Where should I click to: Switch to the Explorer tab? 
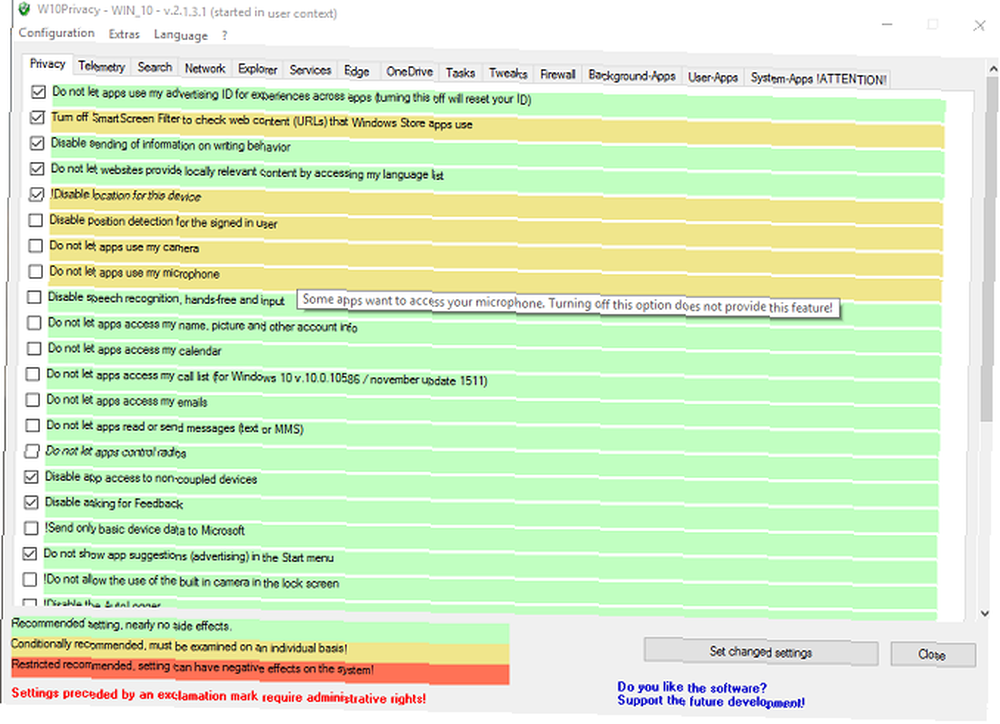click(257, 69)
